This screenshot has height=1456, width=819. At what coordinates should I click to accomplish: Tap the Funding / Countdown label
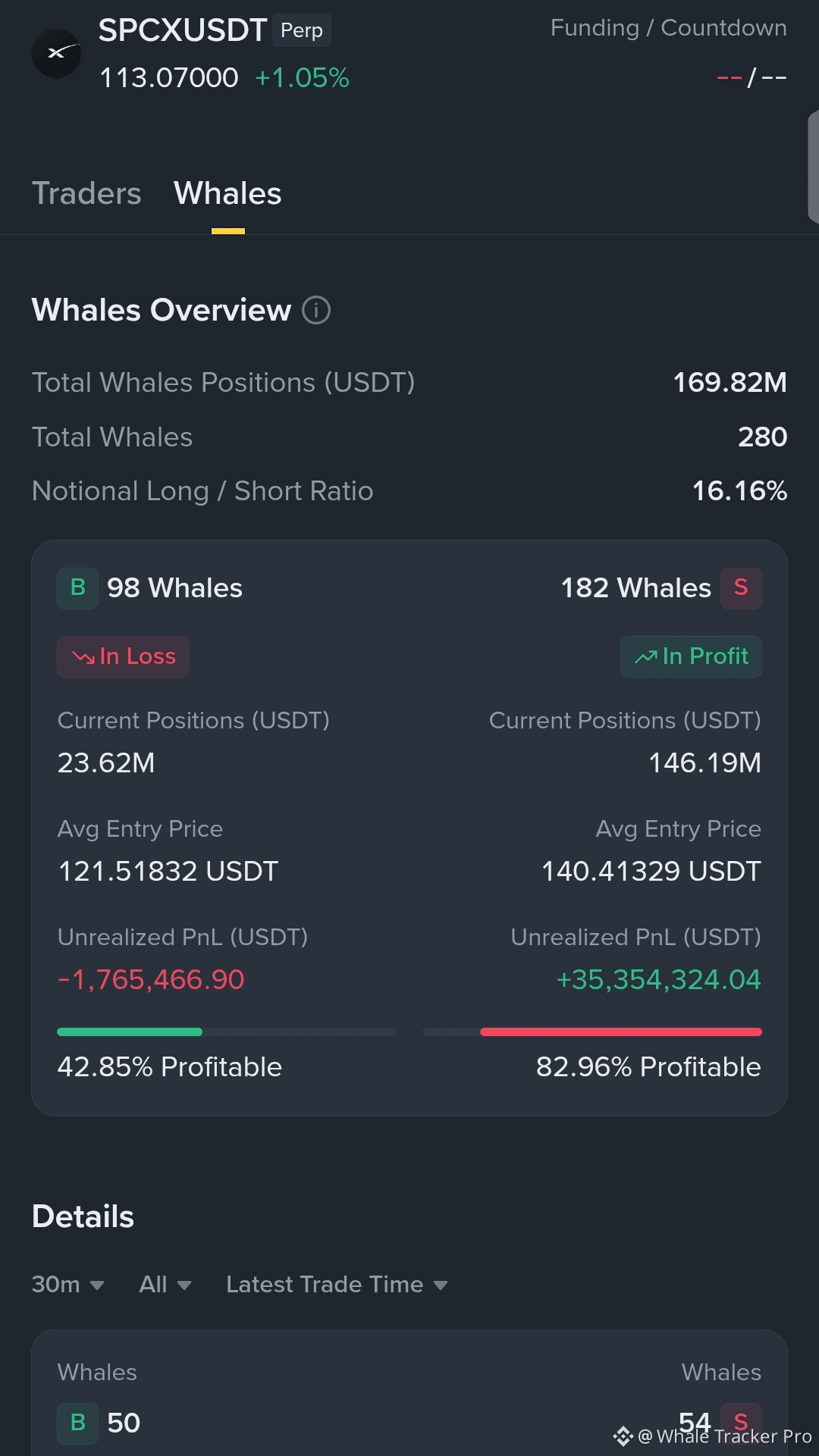tap(668, 28)
